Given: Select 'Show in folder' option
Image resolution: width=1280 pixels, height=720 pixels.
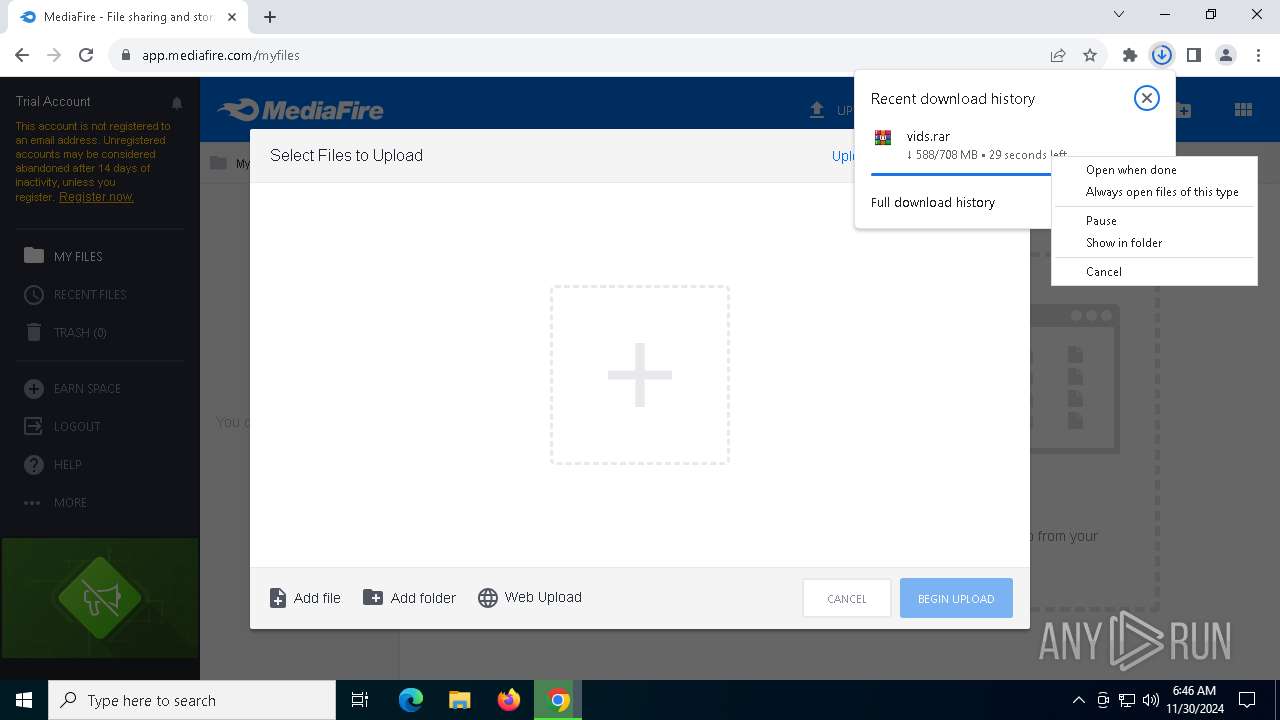Looking at the screenshot, I should click(1154, 243).
